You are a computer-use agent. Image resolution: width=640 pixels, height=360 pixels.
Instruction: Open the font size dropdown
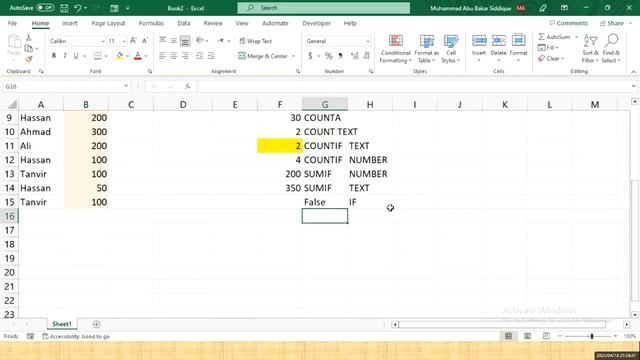(124, 41)
